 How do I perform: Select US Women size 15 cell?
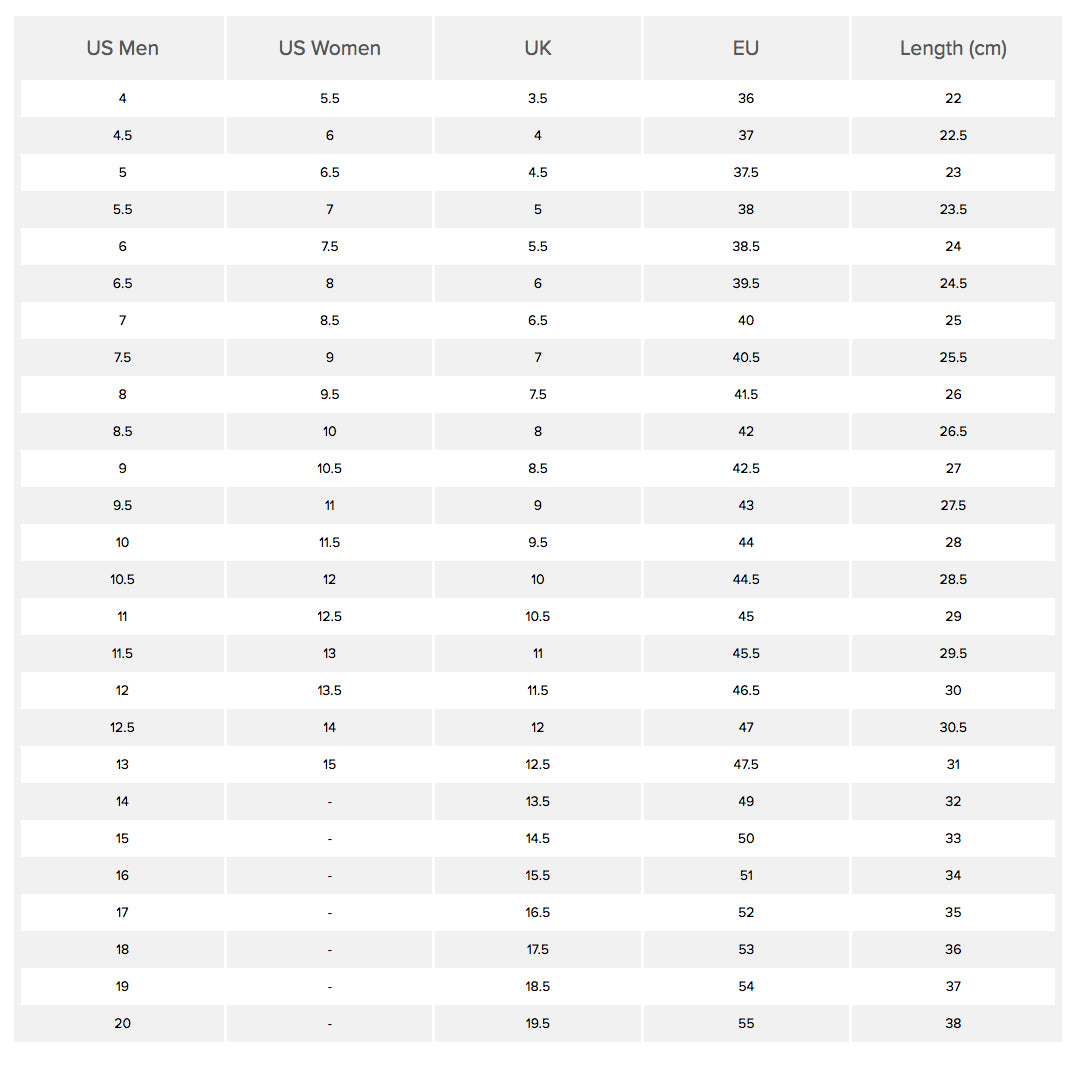[330, 764]
